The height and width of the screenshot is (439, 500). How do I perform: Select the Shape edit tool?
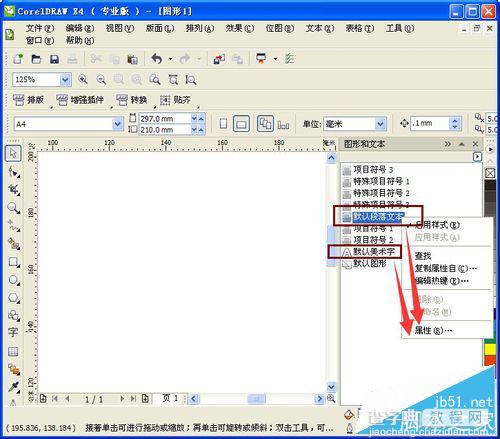coord(14,172)
